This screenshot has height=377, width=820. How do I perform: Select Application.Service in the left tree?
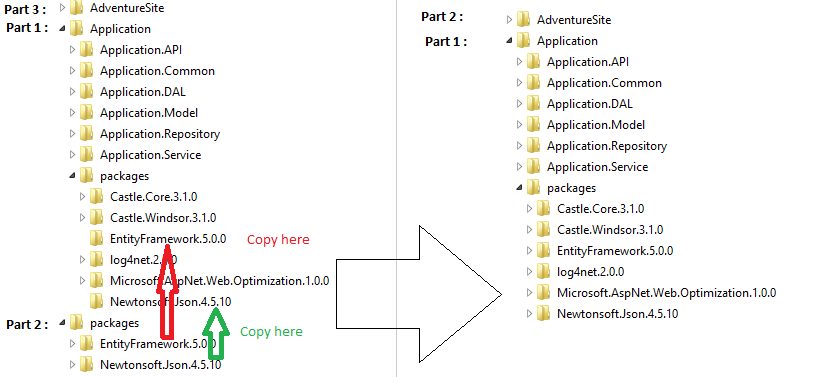(x=151, y=155)
